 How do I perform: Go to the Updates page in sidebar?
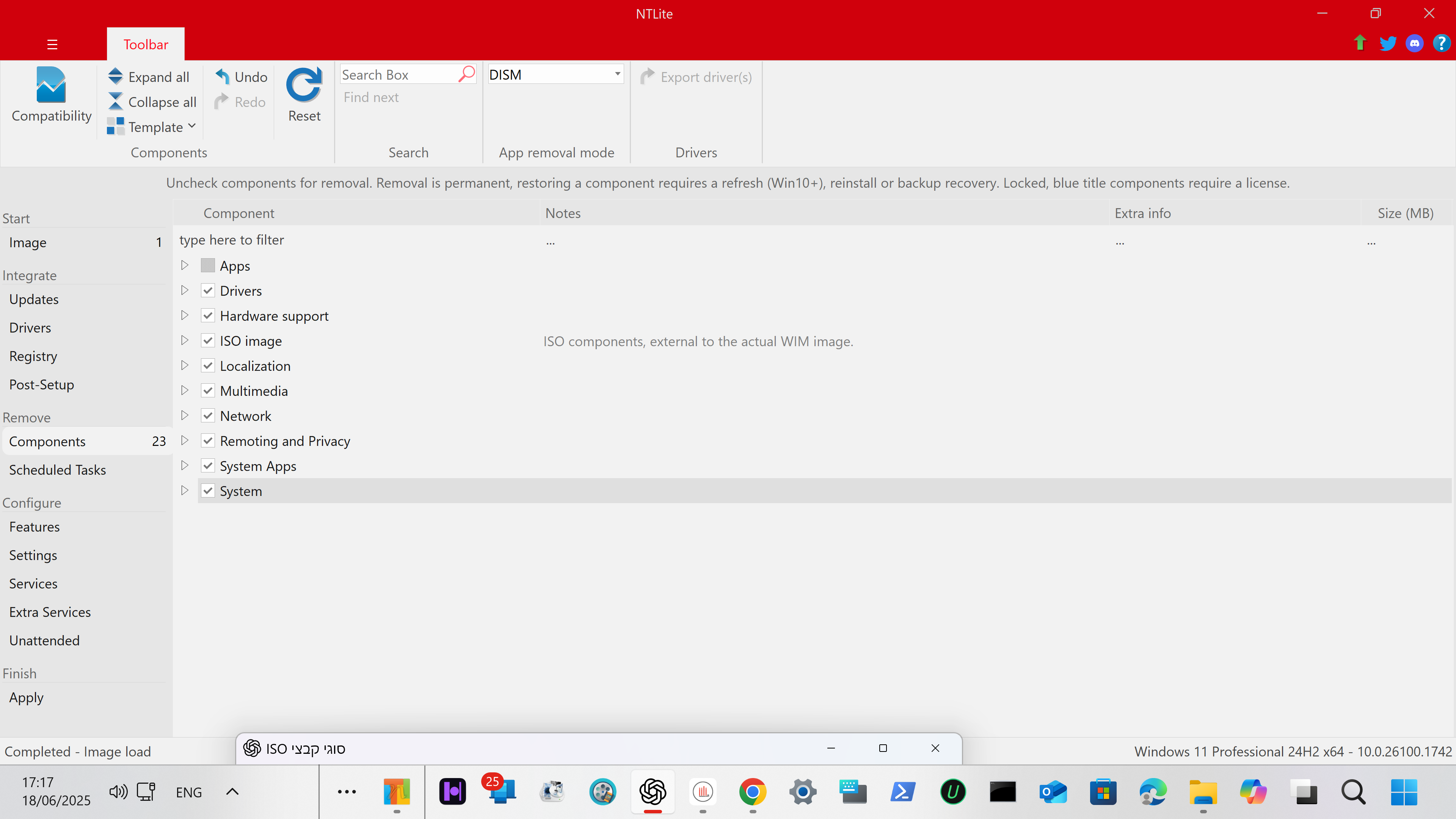tap(34, 299)
